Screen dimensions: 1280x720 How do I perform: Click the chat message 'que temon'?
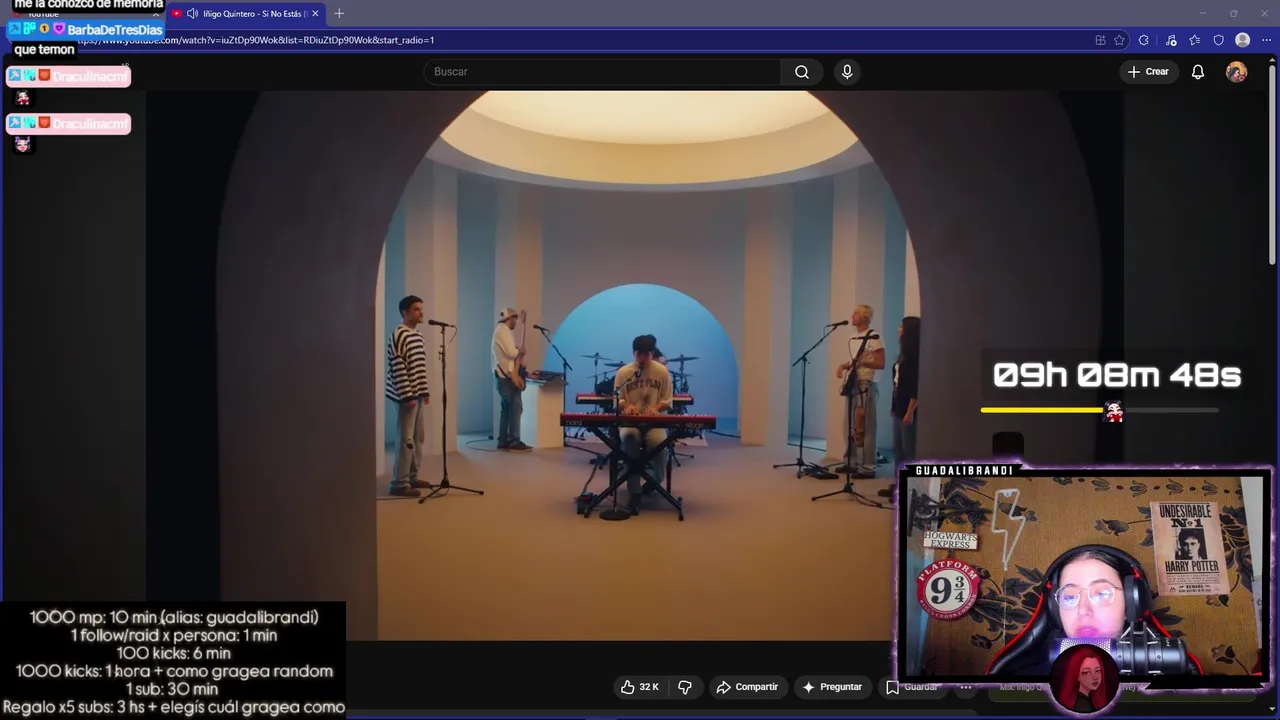pos(44,49)
